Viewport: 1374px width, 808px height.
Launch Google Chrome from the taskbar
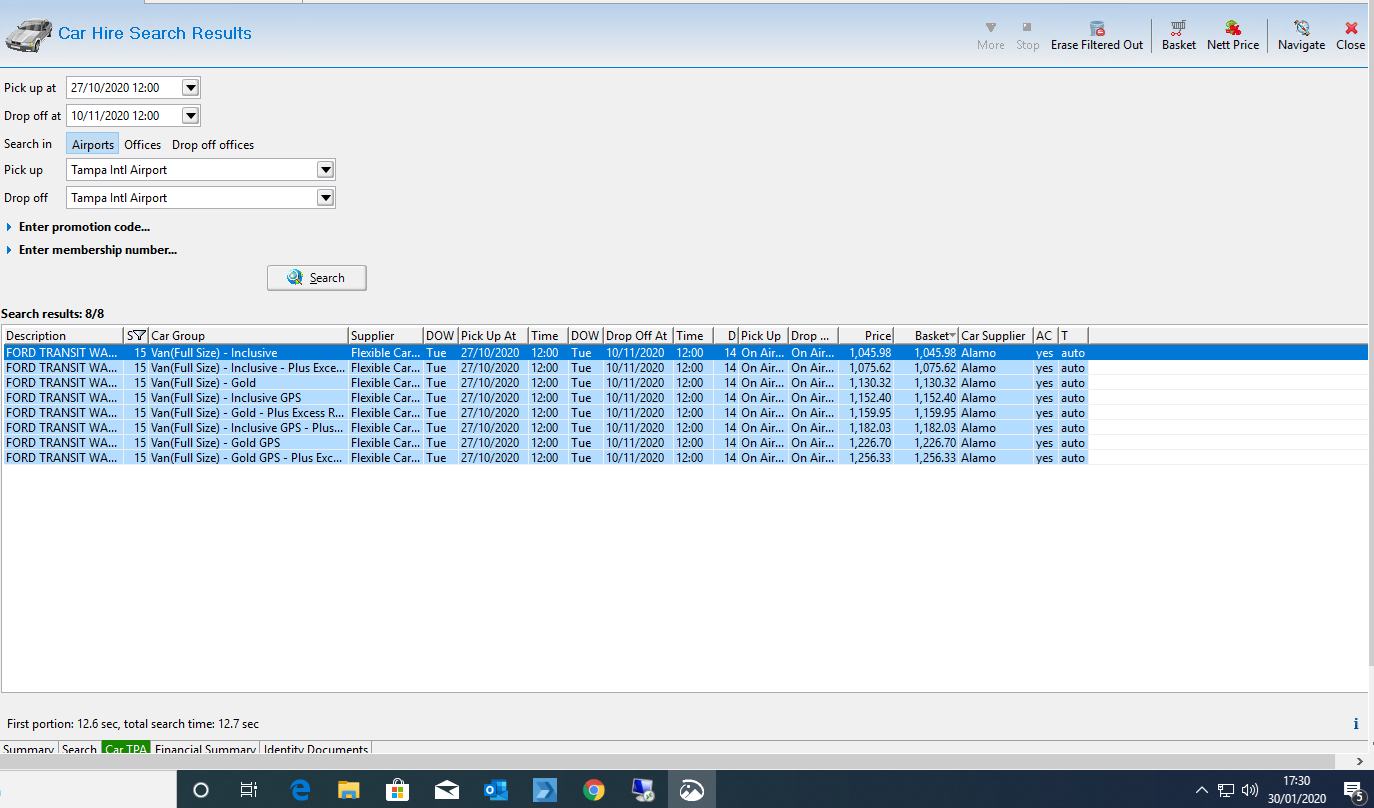(x=594, y=790)
